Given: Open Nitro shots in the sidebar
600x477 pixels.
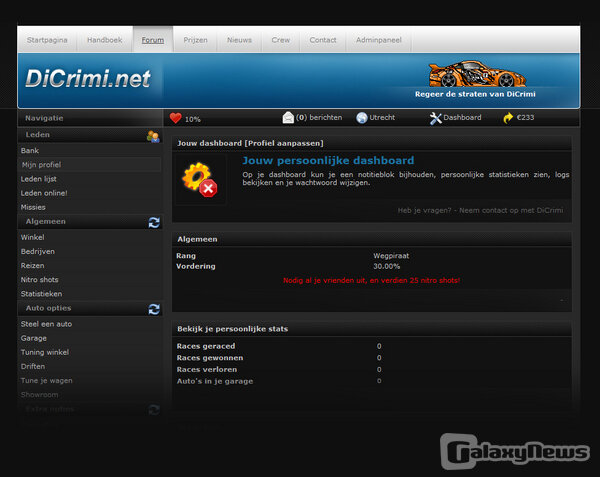Looking at the screenshot, I should click(x=39, y=280).
